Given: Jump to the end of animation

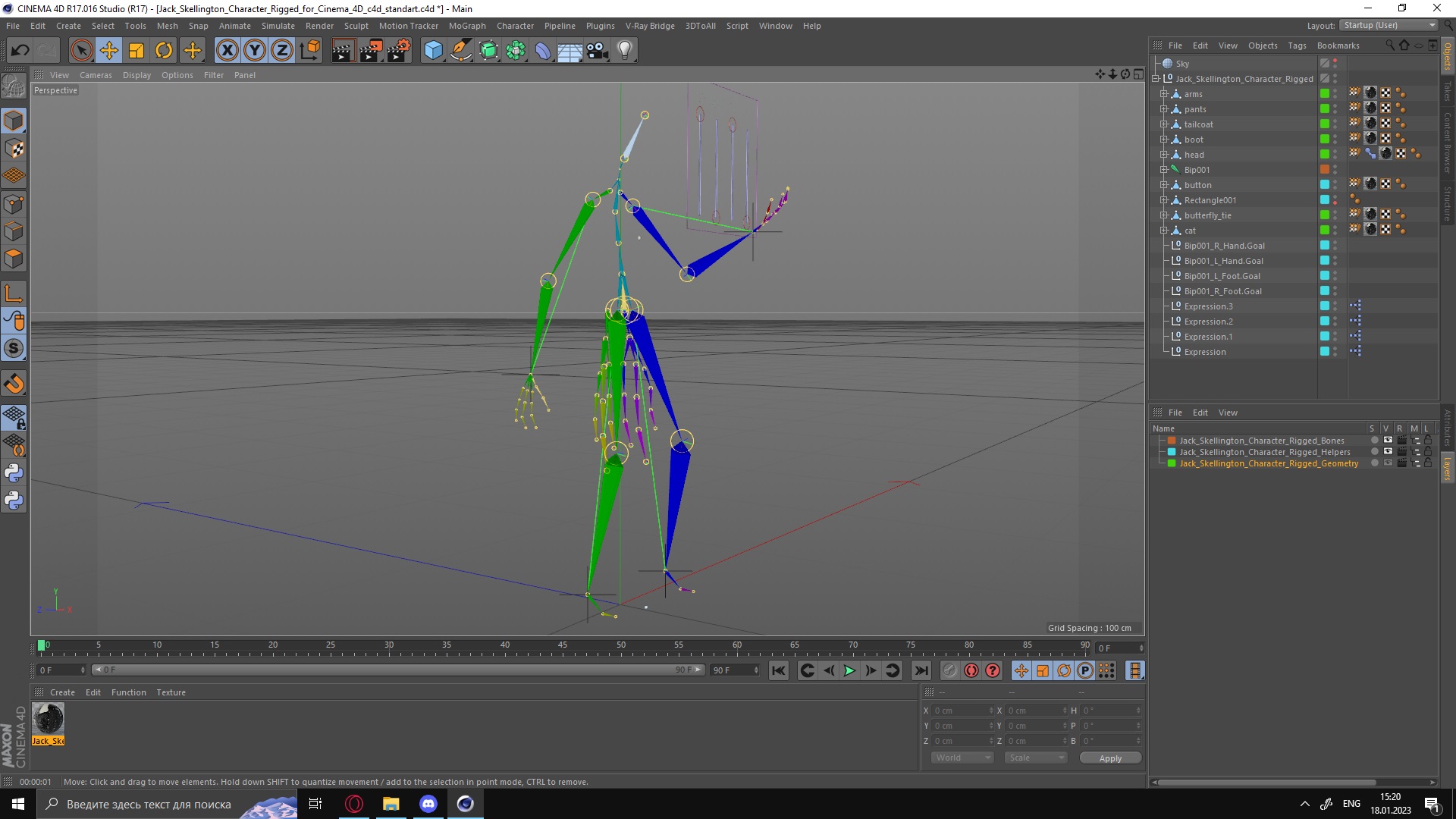Looking at the screenshot, I should point(921,670).
